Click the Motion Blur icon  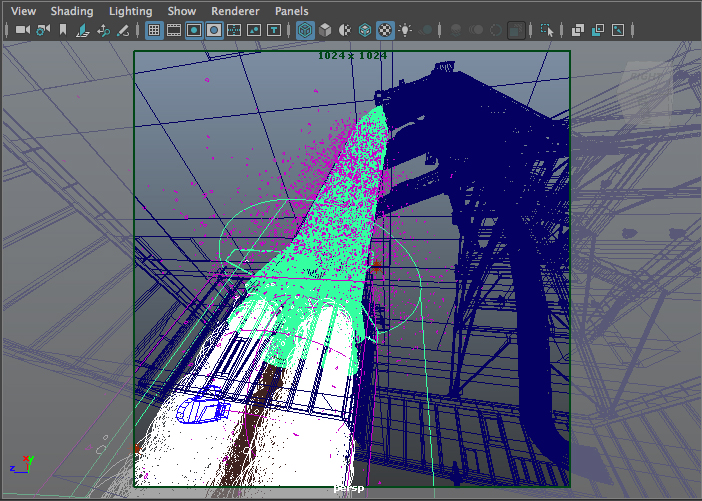pos(475,30)
